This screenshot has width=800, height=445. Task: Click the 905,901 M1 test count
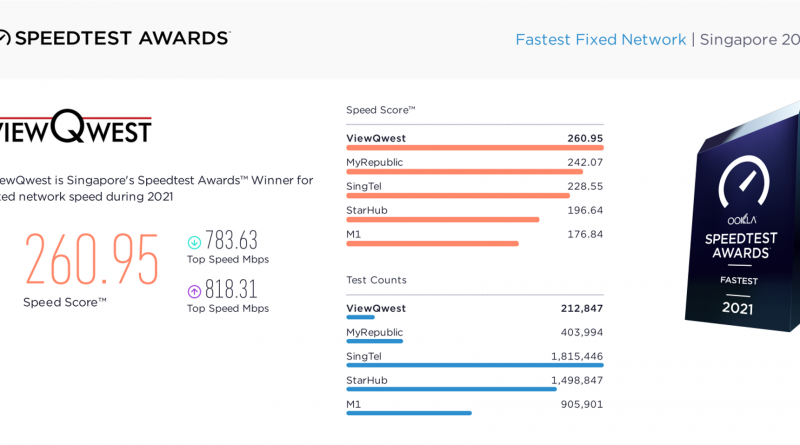[x=582, y=404]
